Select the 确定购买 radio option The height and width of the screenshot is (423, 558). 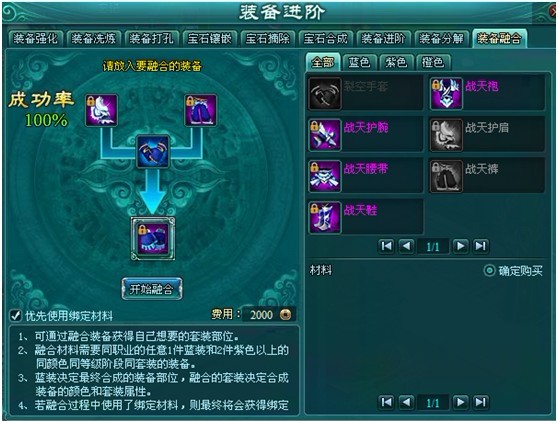[489, 271]
